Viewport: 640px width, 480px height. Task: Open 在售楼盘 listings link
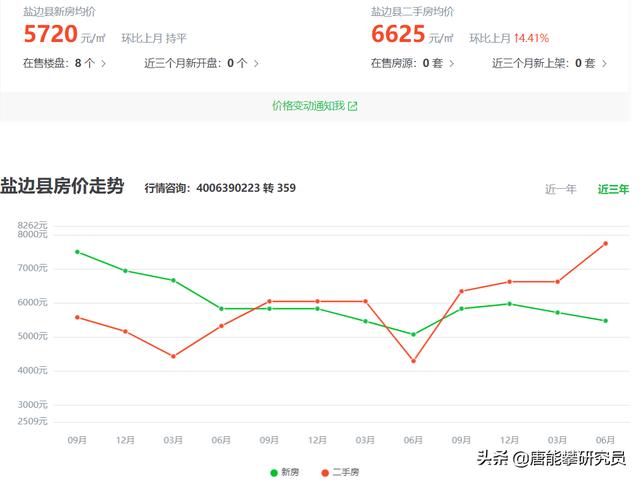(64, 63)
